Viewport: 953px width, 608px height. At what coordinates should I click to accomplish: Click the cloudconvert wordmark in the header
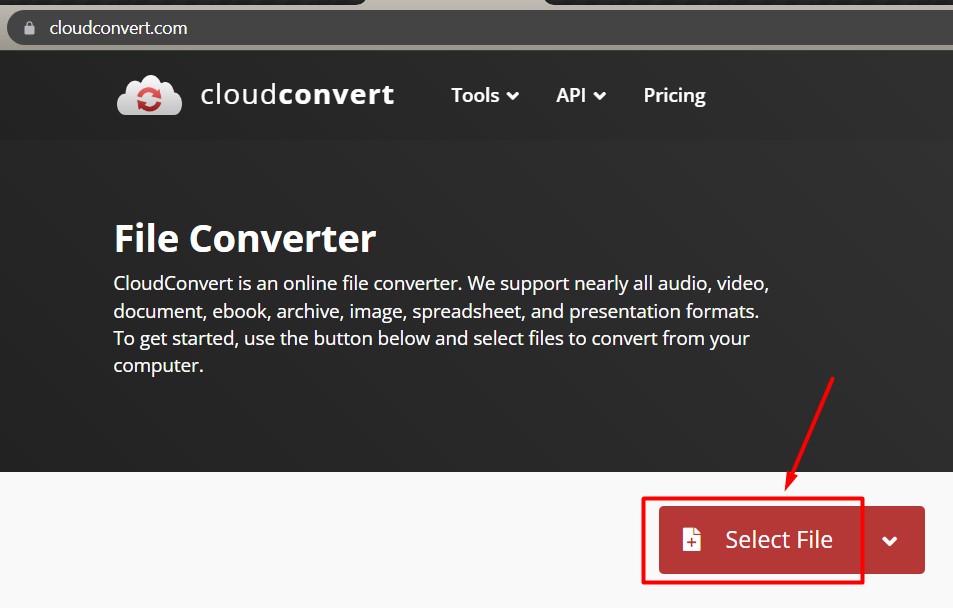point(297,95)
